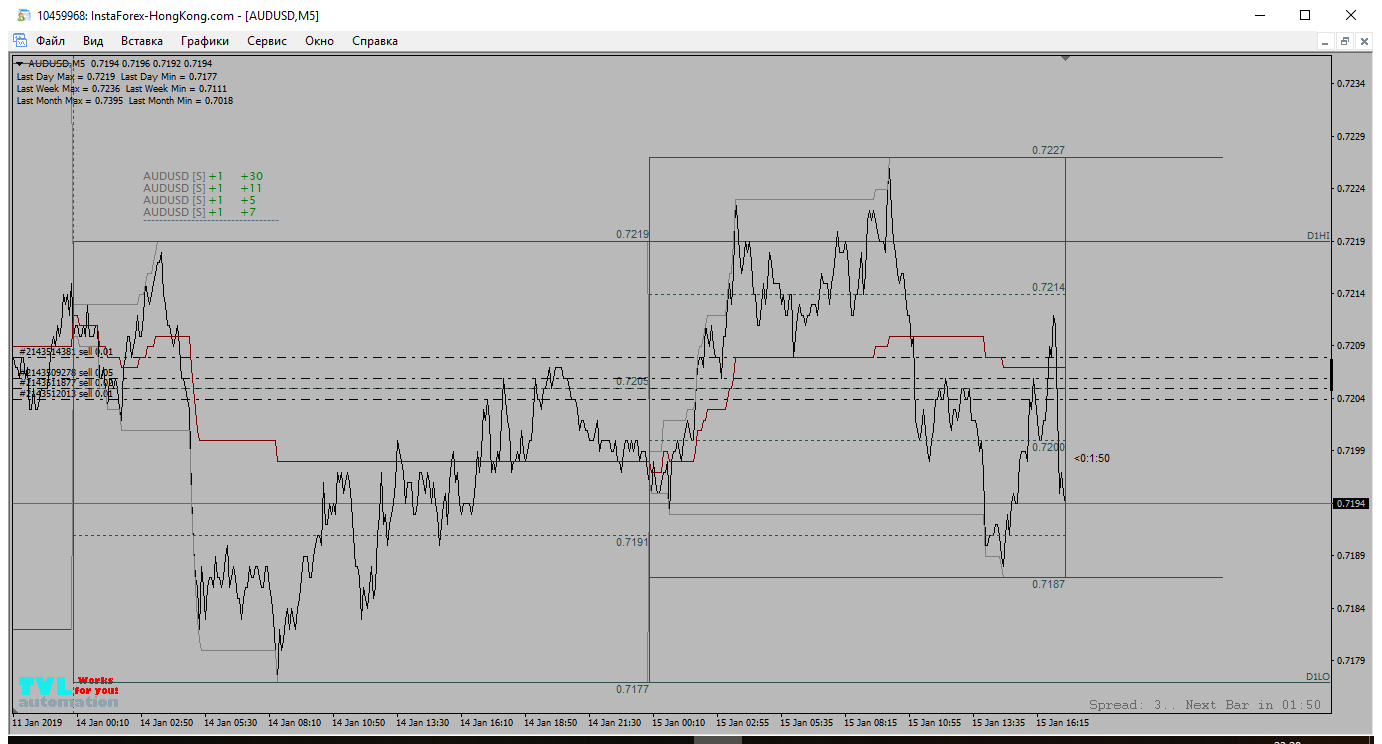Click the 0.7219 label left of chart center
1382x744 pixels.
[x=632, y=234]
